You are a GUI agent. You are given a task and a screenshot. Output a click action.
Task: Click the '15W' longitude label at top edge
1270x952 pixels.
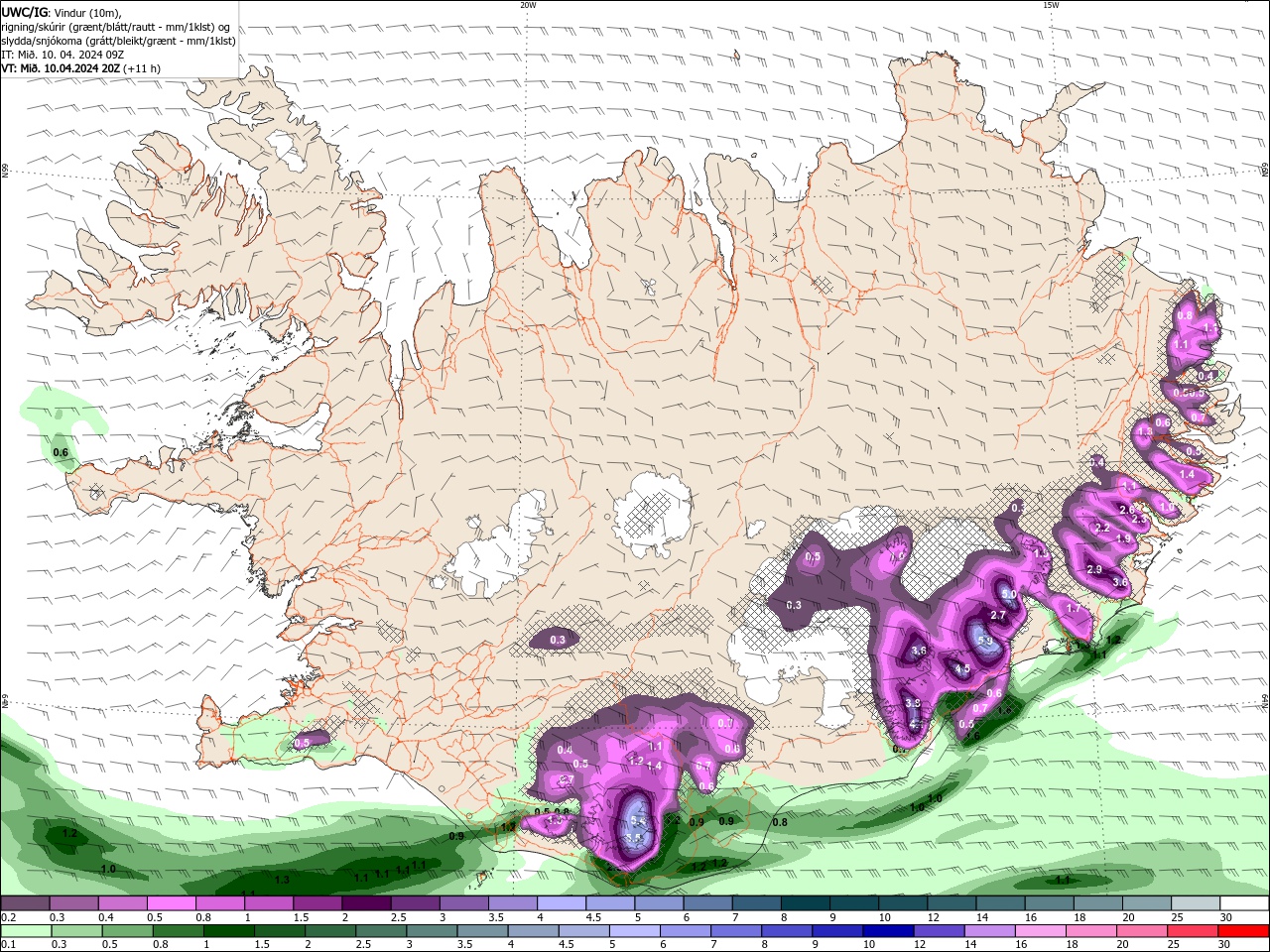(x=1051, y=4)
